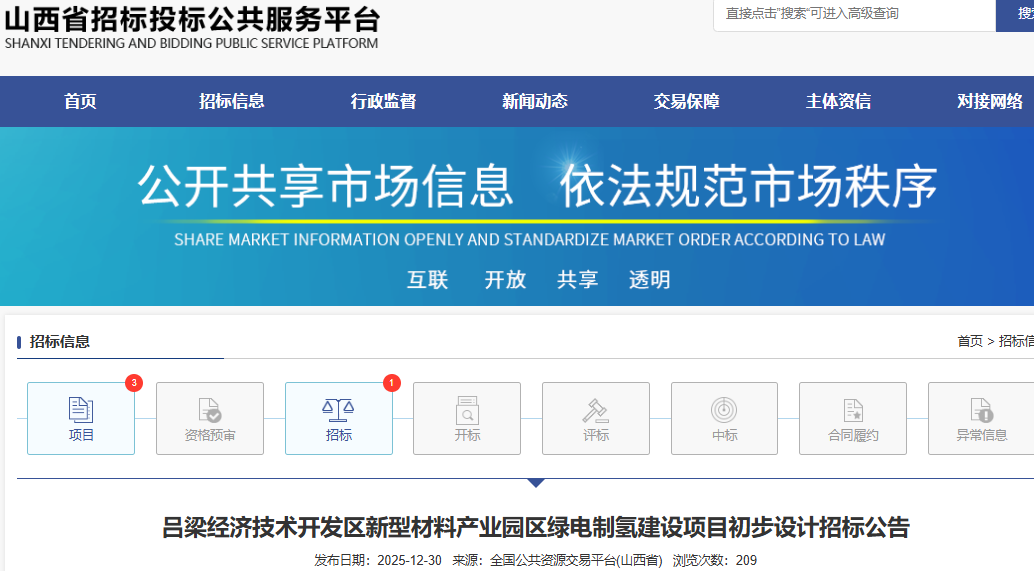Click the red badge showing 1 on 招标
Image resolution: width=1034 pixels, height=571 pixels.
(391, 383)
